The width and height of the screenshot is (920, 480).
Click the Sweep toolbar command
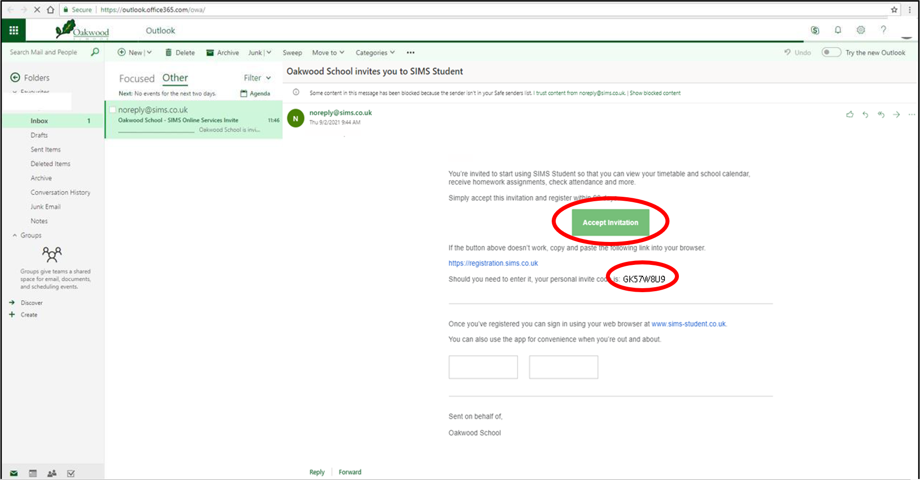(292, 52)
